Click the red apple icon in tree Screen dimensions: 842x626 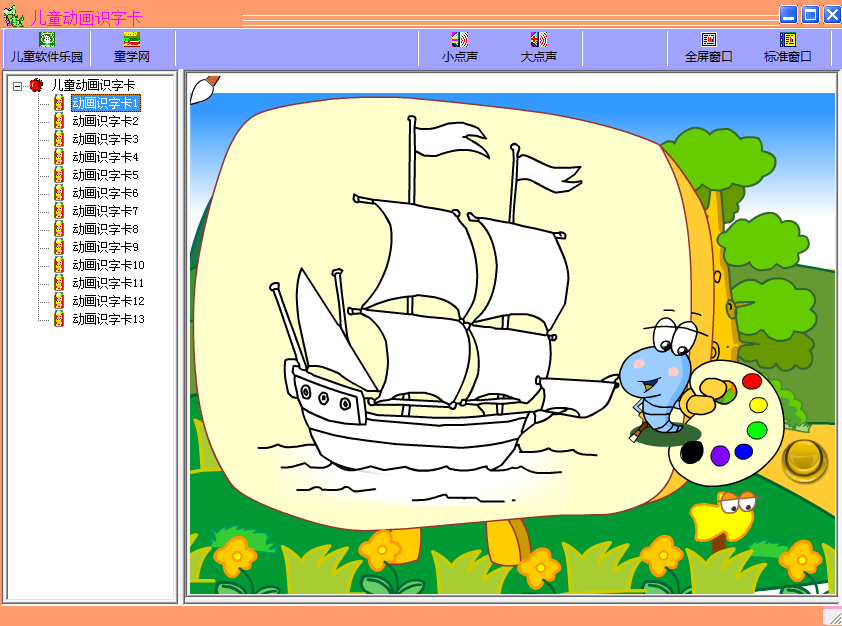[36, 85]
